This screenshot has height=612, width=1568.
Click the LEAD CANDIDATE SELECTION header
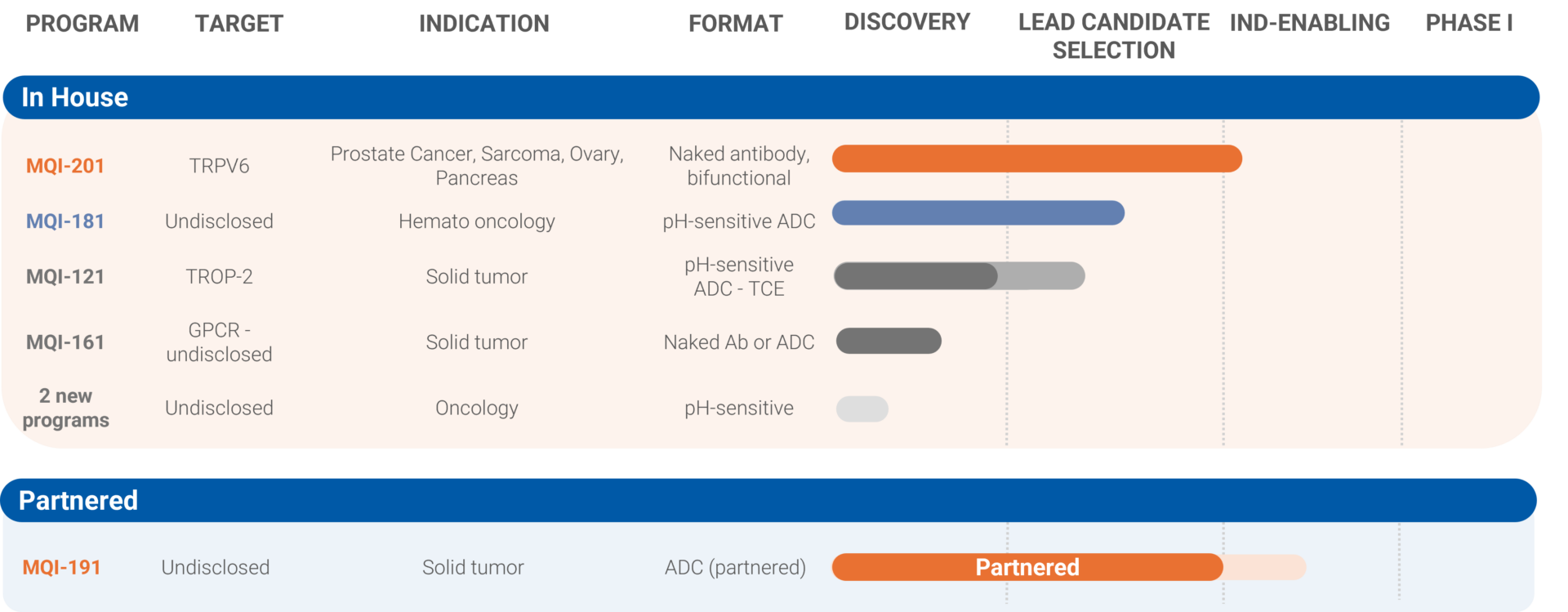[1114, 36]
